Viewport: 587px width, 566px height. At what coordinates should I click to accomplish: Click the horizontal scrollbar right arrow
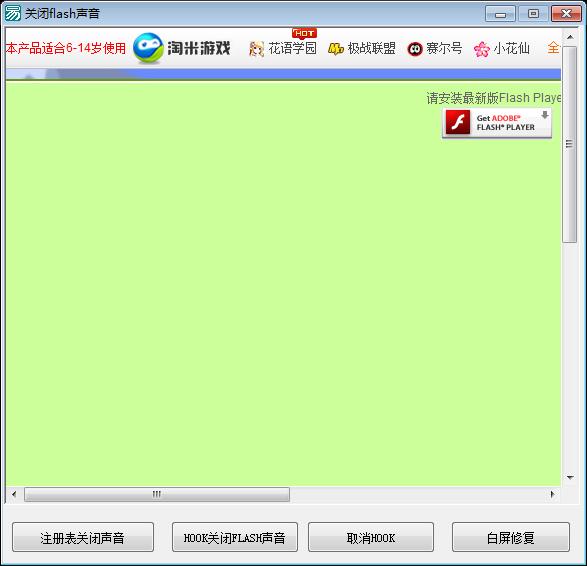pyautogui.click(x=552, y=494)
